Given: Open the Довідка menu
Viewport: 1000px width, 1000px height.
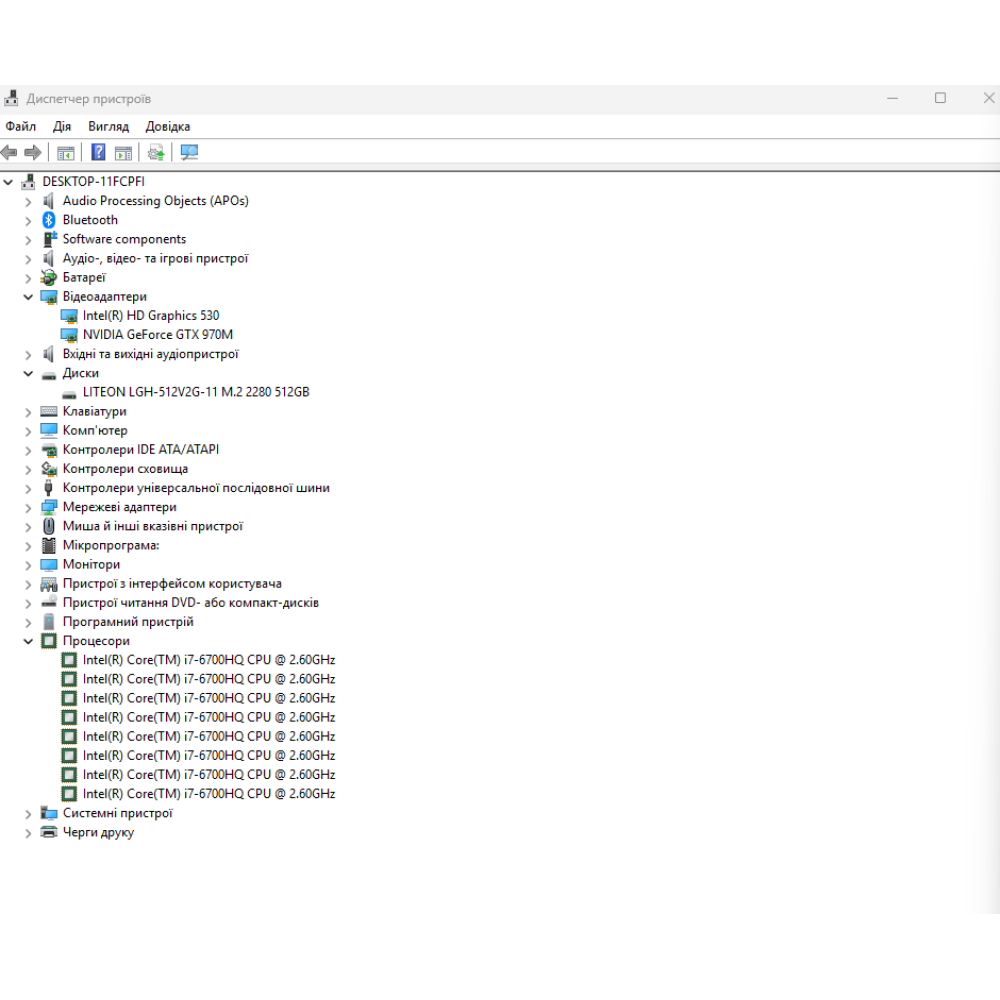Looking at the screenshot, I should point(167,127).
